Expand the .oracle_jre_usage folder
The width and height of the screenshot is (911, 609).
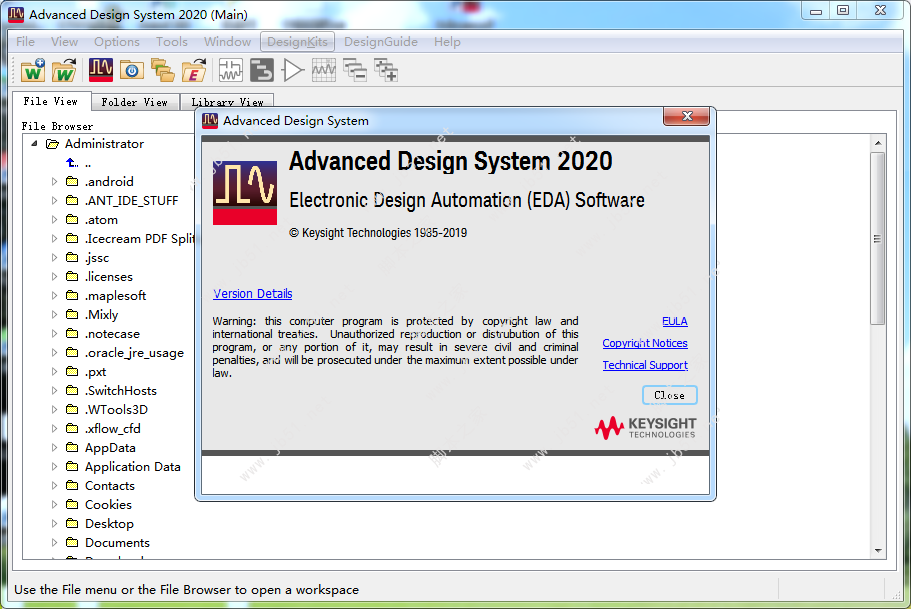(x=54, y=353)
